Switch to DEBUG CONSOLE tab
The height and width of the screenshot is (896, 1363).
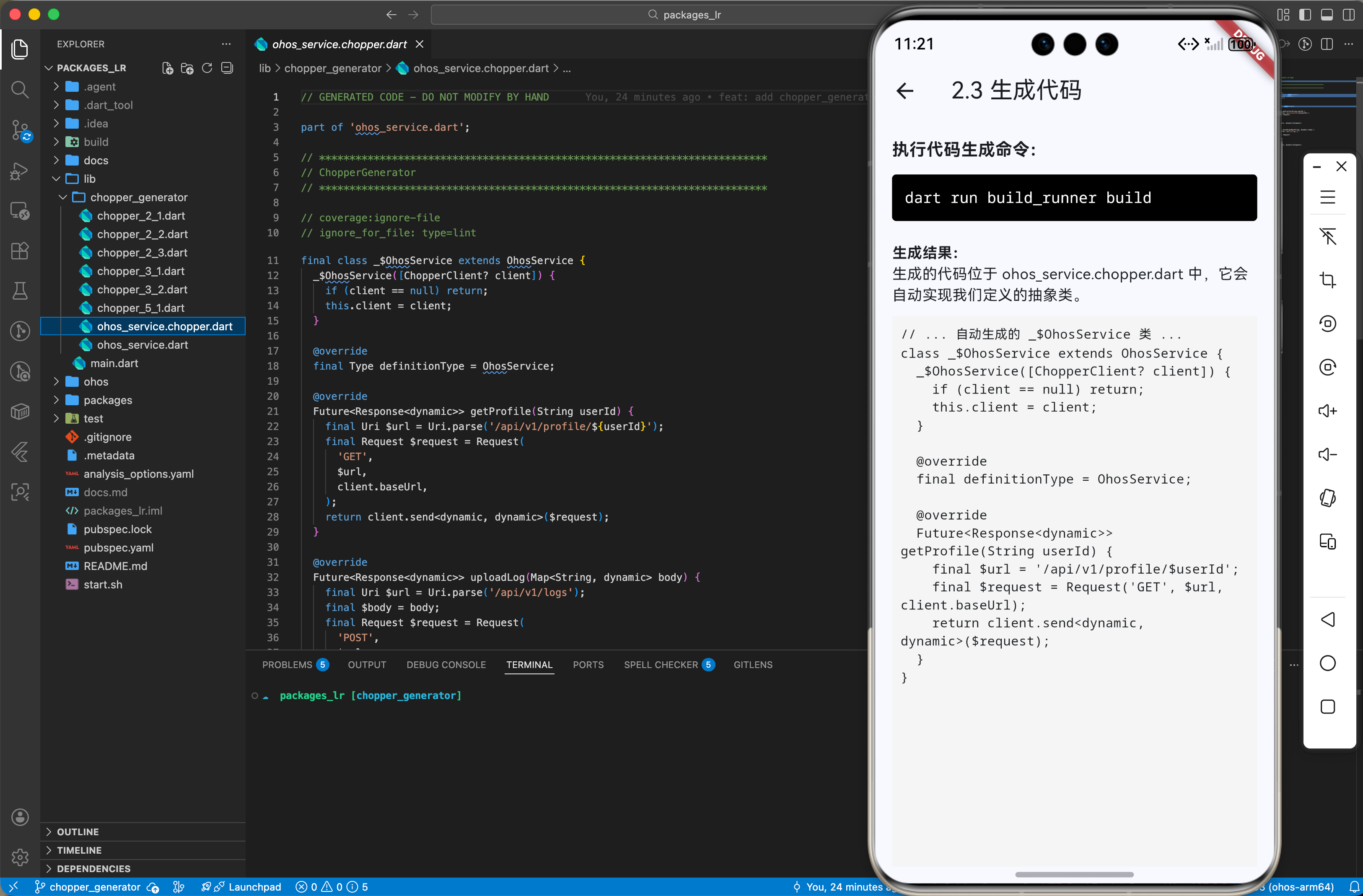(x=446, y=665)
